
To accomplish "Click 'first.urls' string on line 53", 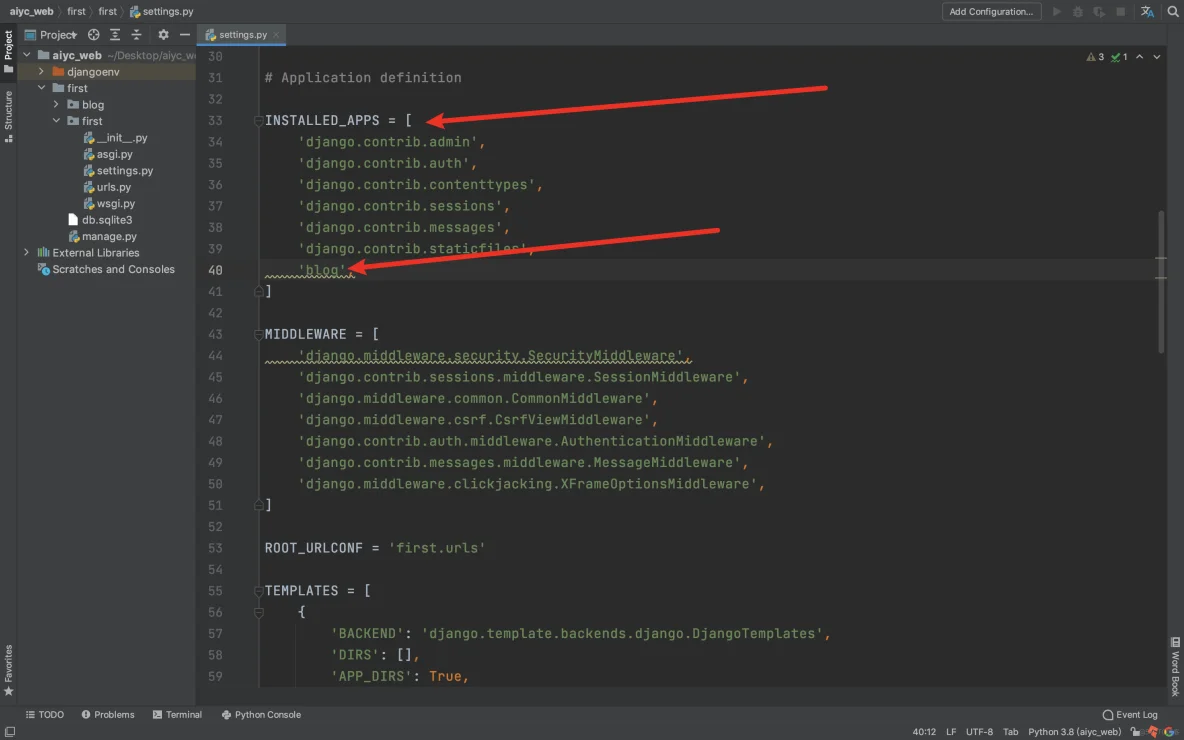I will (x=437, y=548).
